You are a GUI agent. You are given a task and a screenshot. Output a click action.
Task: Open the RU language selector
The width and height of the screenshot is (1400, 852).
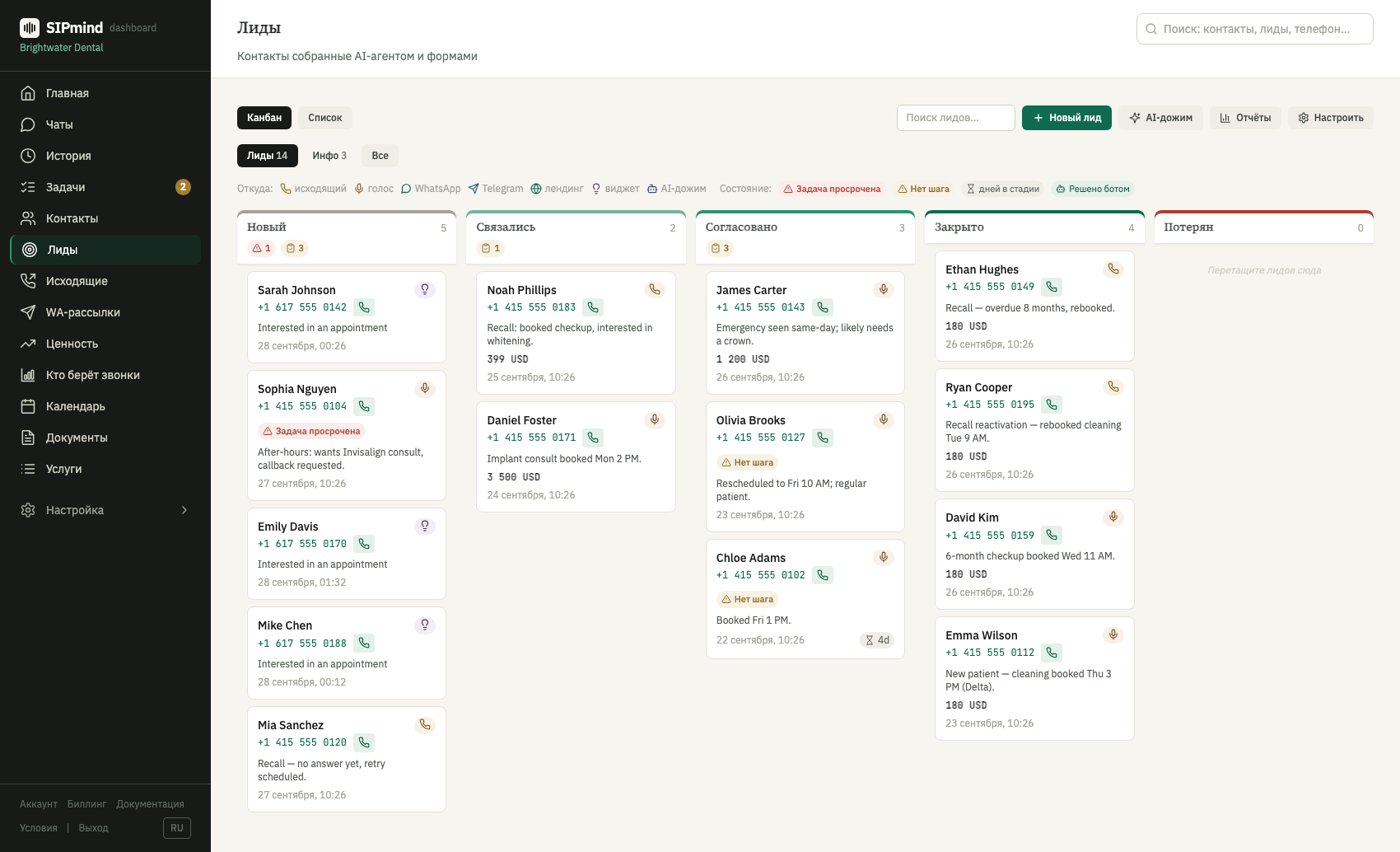[177, 828]
